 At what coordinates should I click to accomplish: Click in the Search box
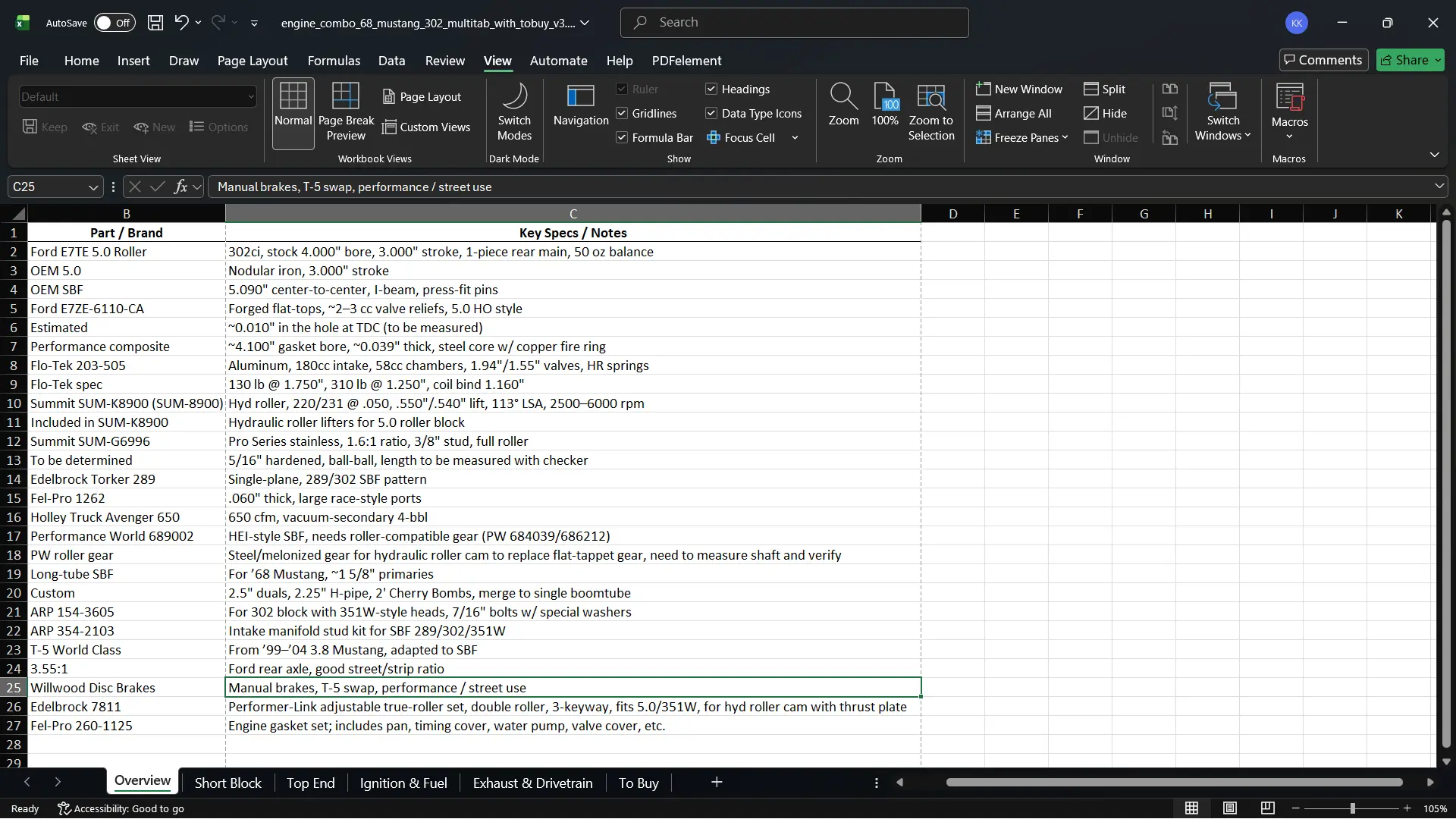pos(794,23)
